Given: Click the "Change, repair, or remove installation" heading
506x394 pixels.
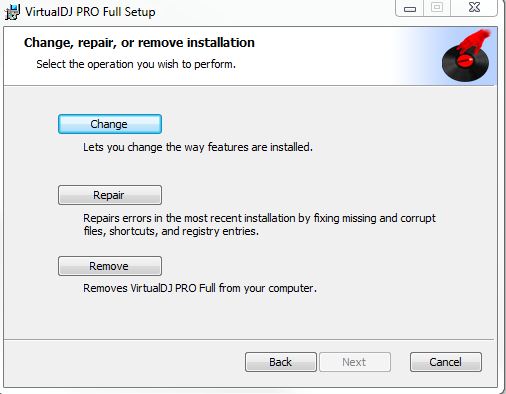Looking at the screenshot, I should [139, 43].
